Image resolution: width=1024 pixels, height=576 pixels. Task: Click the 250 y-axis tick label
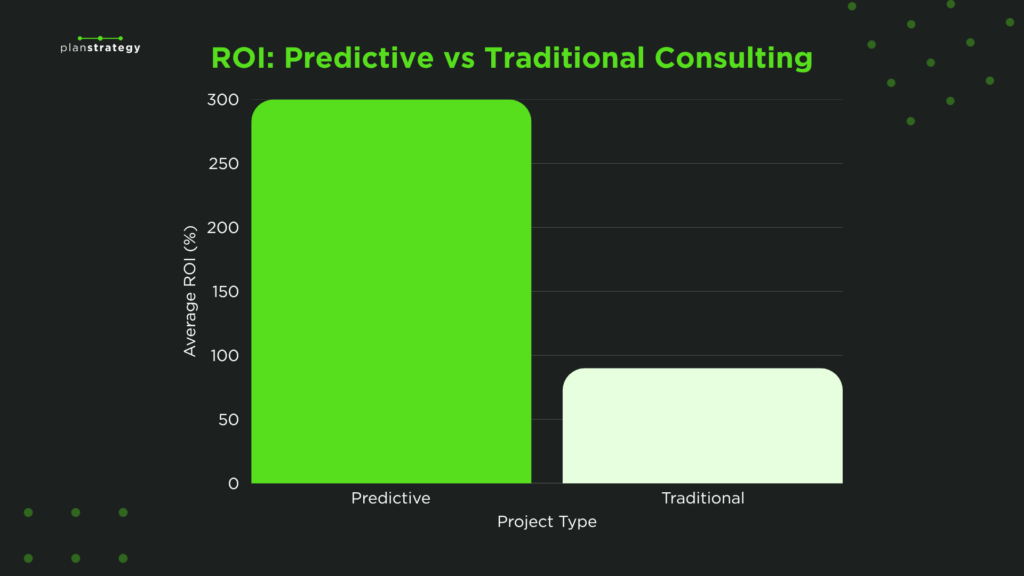(223, 164)
